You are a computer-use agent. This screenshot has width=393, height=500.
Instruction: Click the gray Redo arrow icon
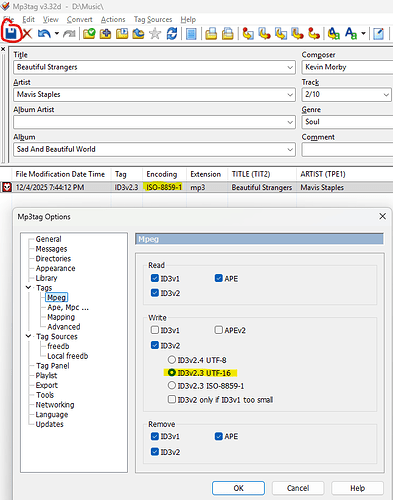tap(69, 33)
